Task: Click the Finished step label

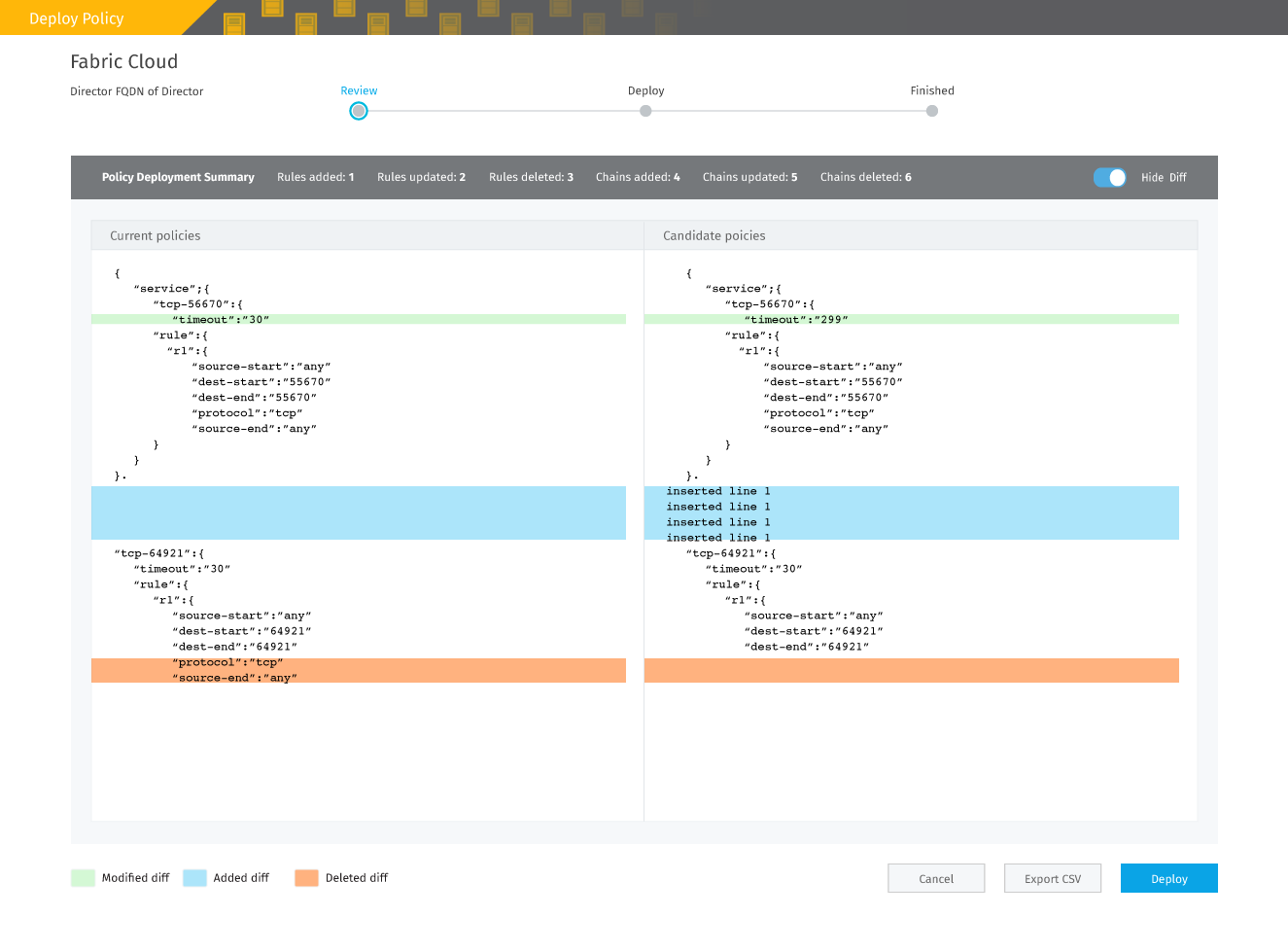Action: pos(932,90)
